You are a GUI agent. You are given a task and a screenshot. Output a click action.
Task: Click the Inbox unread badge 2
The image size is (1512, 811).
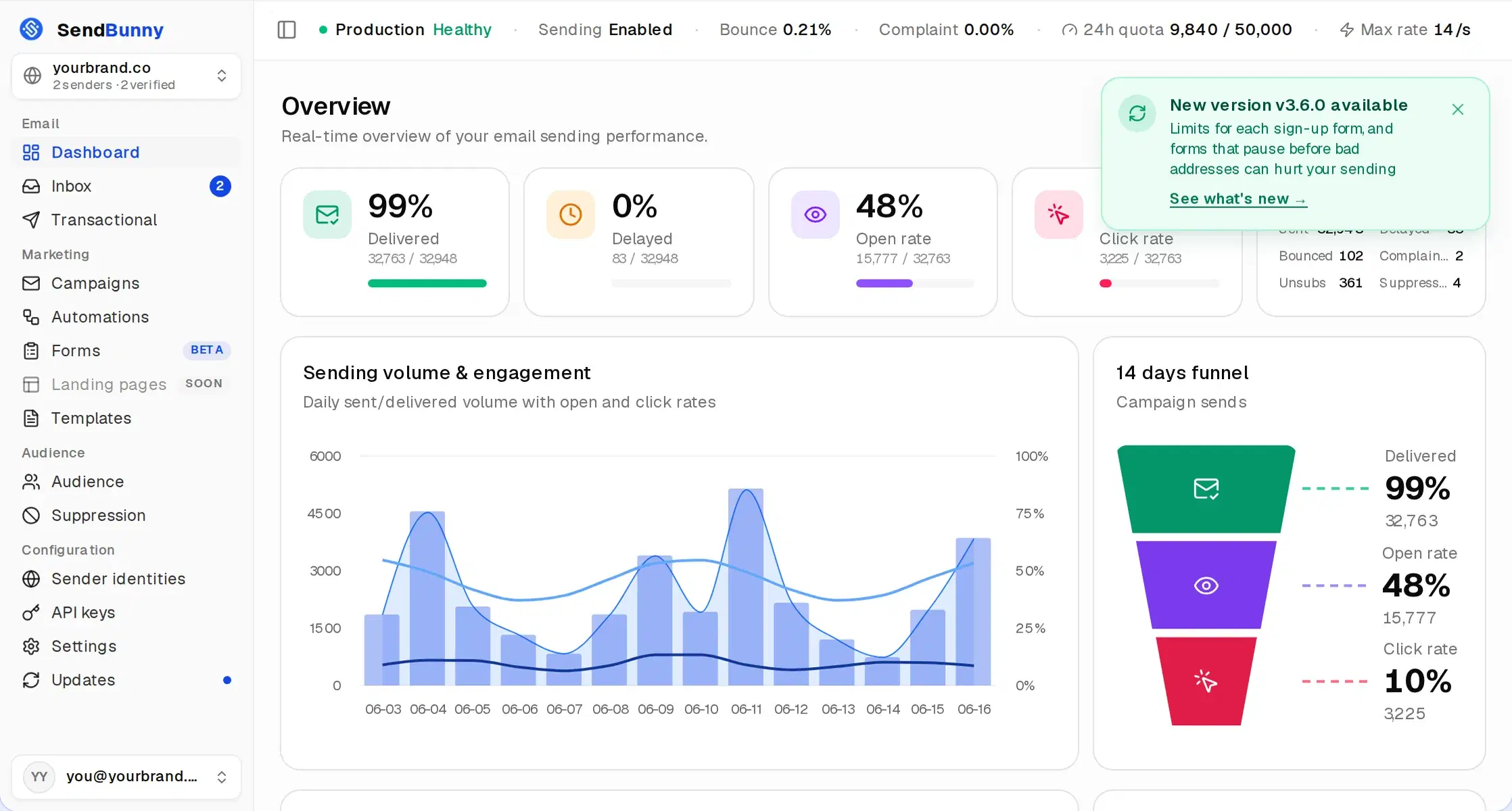tap(220, 187)
